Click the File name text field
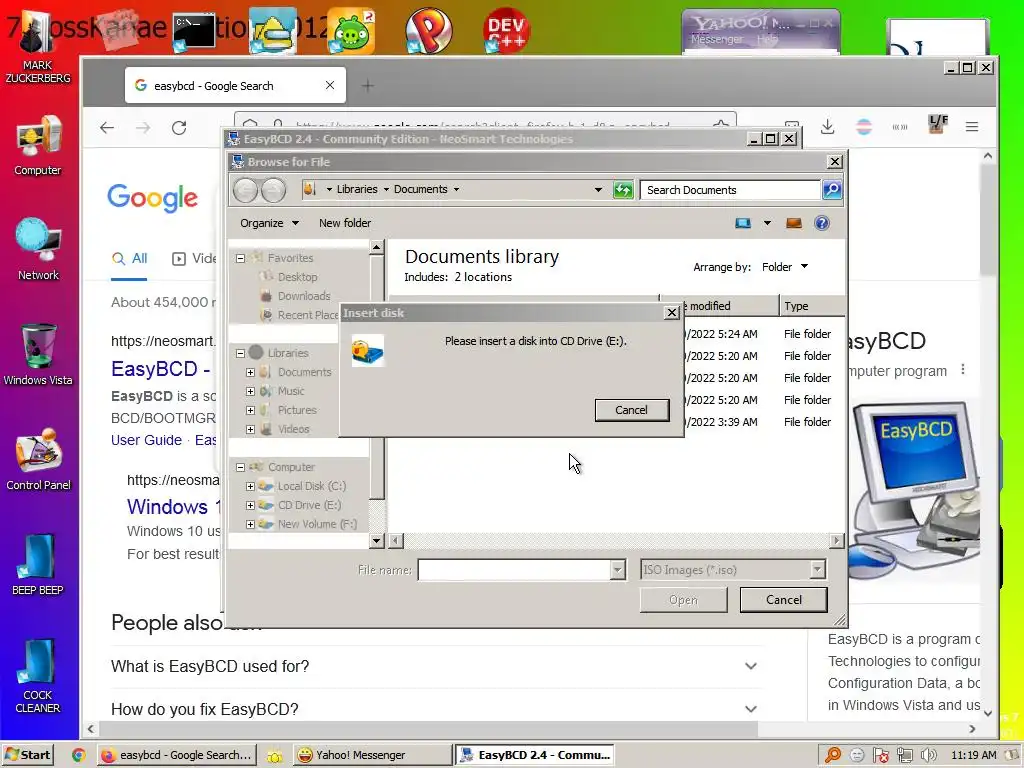Image resolution: width=1024 pixels, height=768 pixels. tap(514, 569)
